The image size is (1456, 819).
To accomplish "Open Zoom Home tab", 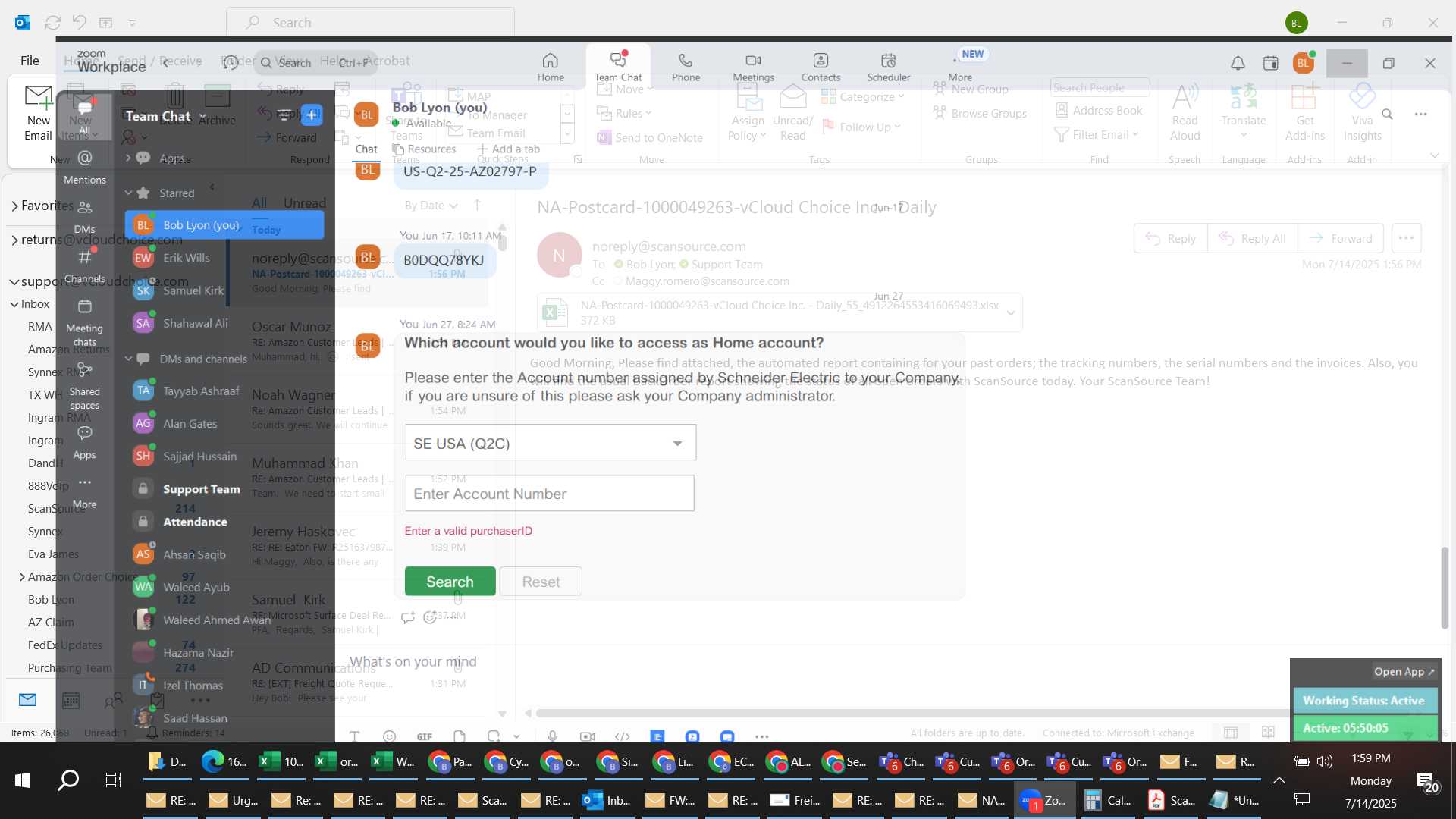I will click(x=551, y=67).
